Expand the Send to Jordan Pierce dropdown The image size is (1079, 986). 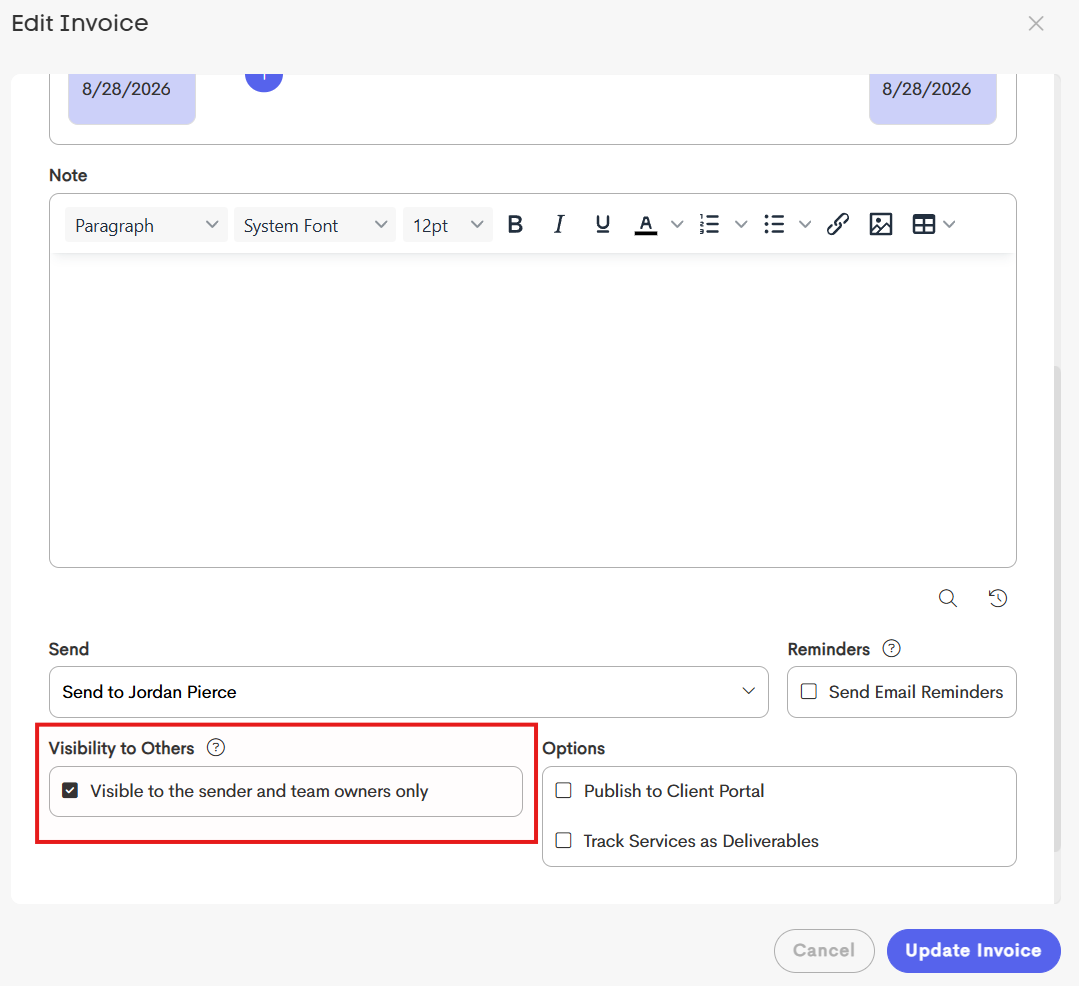click(409, 692)
